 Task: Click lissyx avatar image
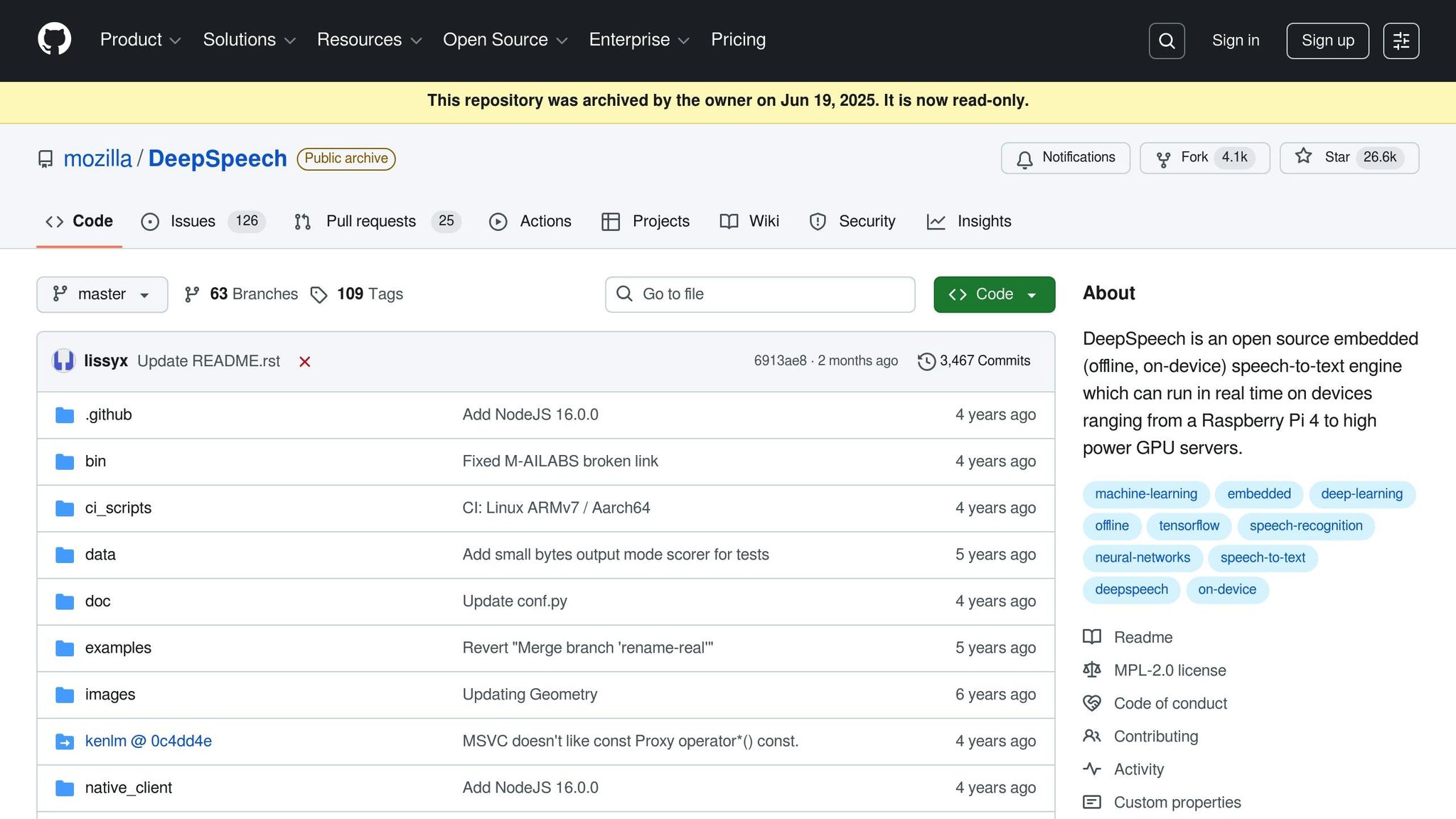coord(64,360)
